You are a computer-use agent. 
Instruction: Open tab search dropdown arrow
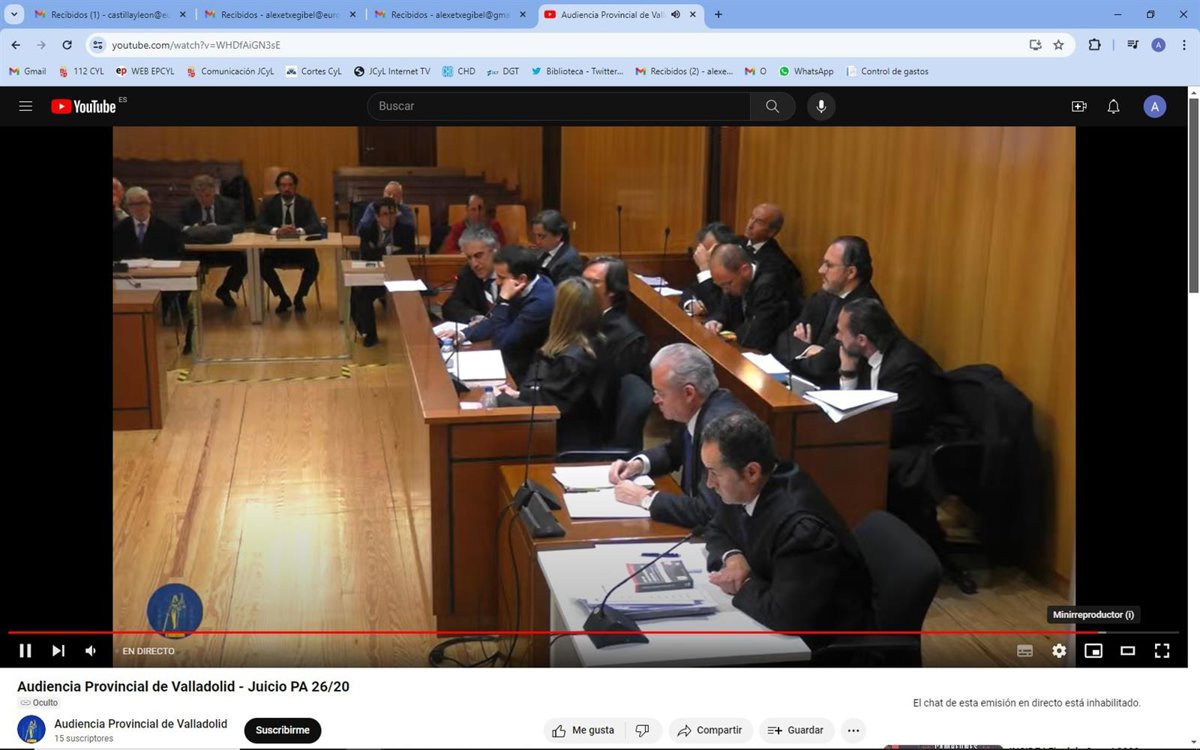[14, 15]
